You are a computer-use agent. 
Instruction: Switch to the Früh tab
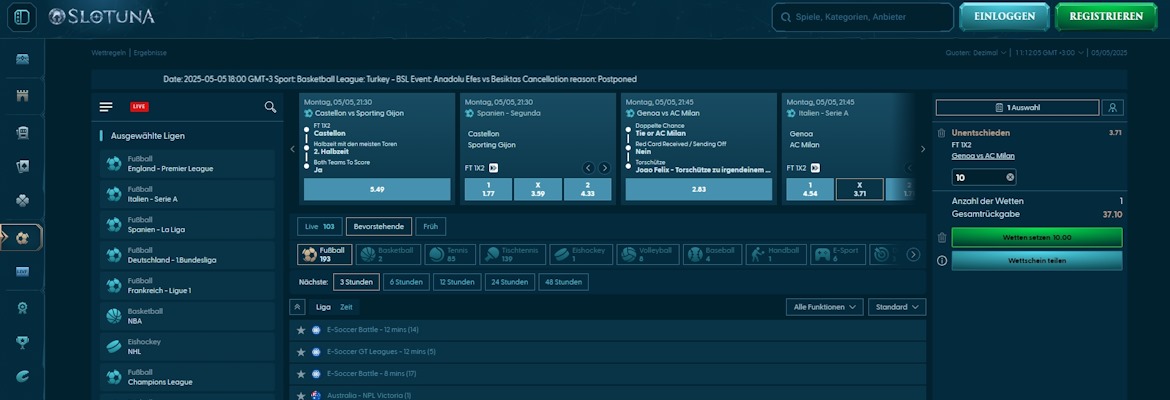coord(431,226)
